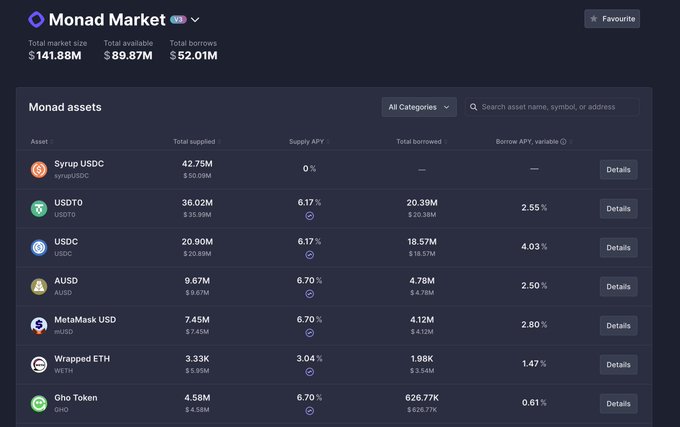The width and height of the screenshot is (680, 427).
Task: Click the USDC token icon
Action: click(39, 248)
